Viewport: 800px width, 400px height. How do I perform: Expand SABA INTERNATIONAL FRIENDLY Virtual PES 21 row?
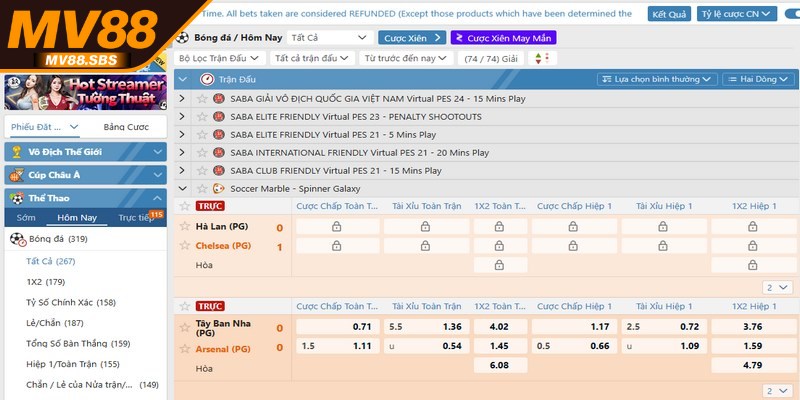pyautogui.click(x=182, y=153)
